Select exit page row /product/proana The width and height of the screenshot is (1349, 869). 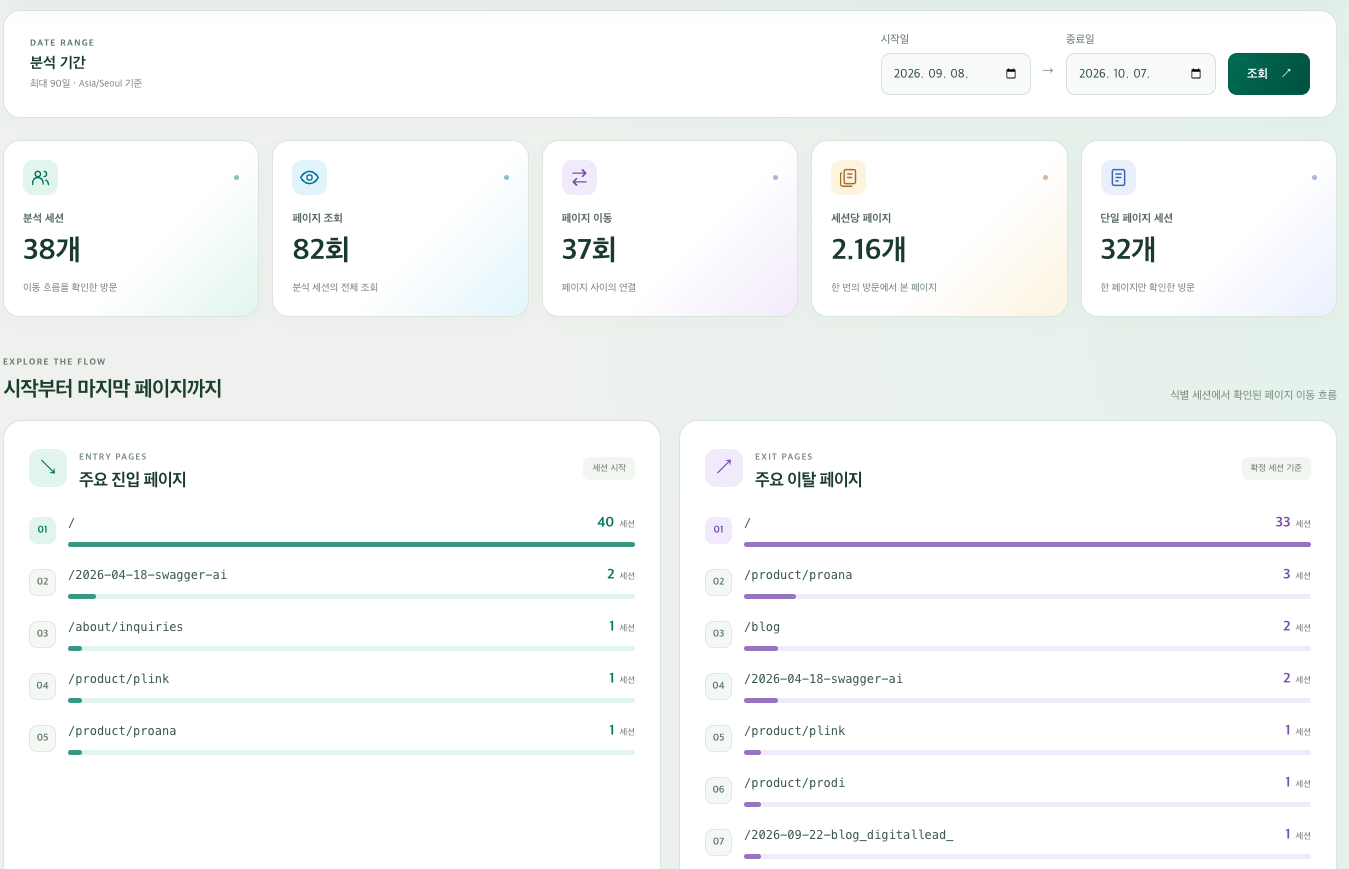click(1008, 581)
